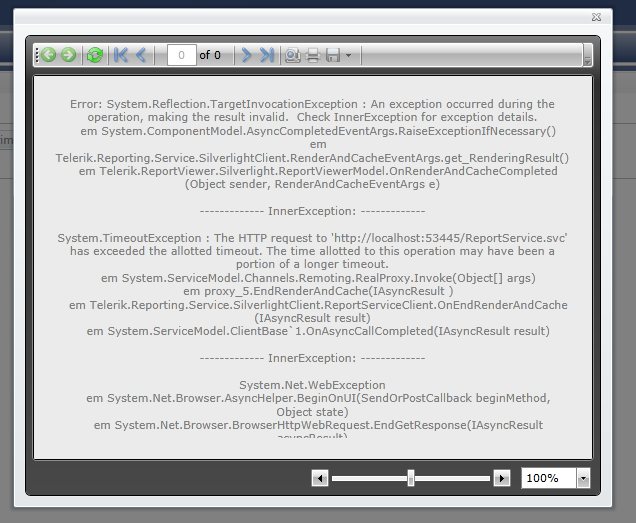This screenshot has width=636, height=523.
Task: Go to first page of report
Action: click(x=121, y=55)
